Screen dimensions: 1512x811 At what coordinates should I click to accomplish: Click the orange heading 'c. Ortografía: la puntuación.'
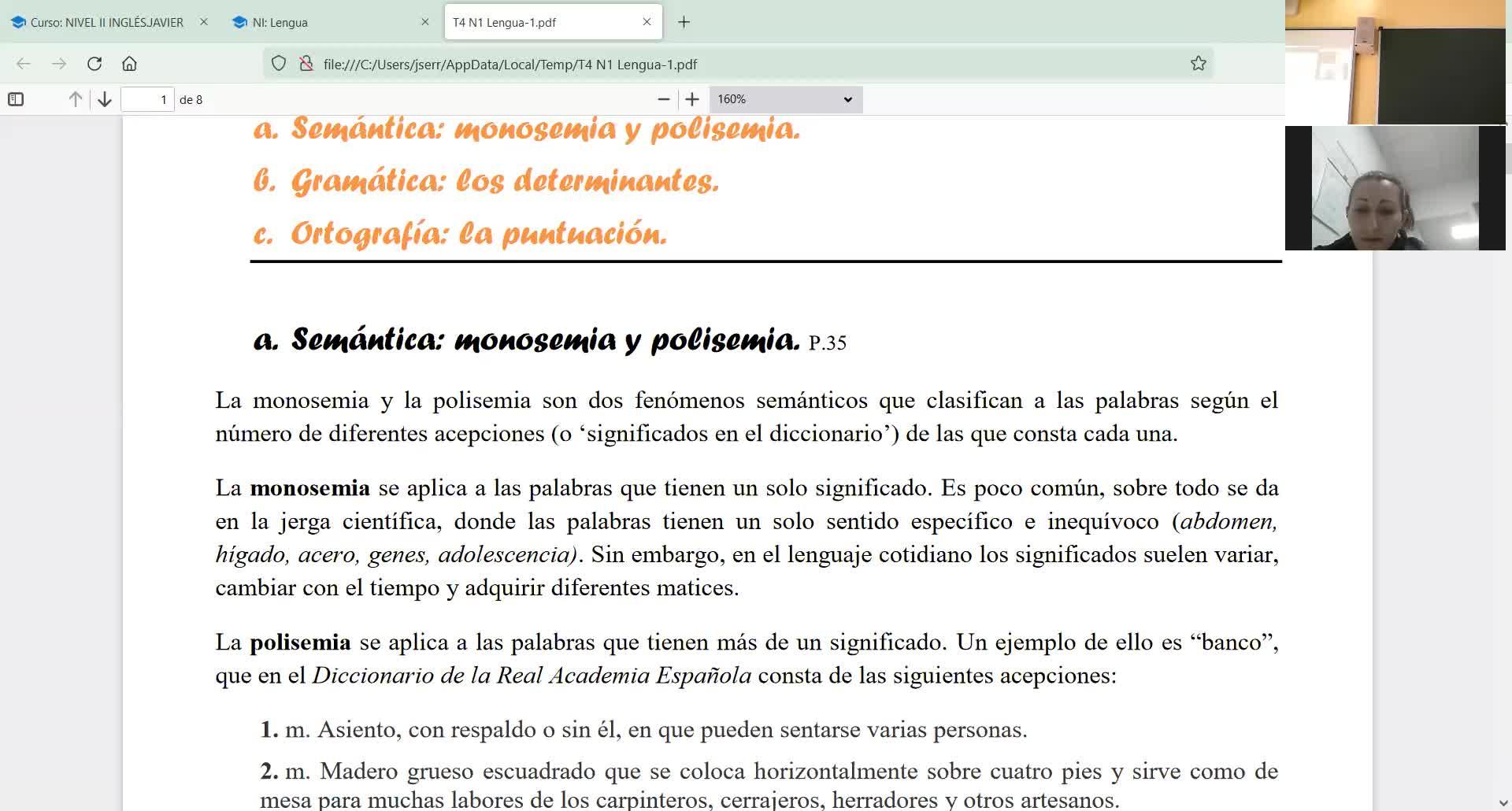(460, 234)
